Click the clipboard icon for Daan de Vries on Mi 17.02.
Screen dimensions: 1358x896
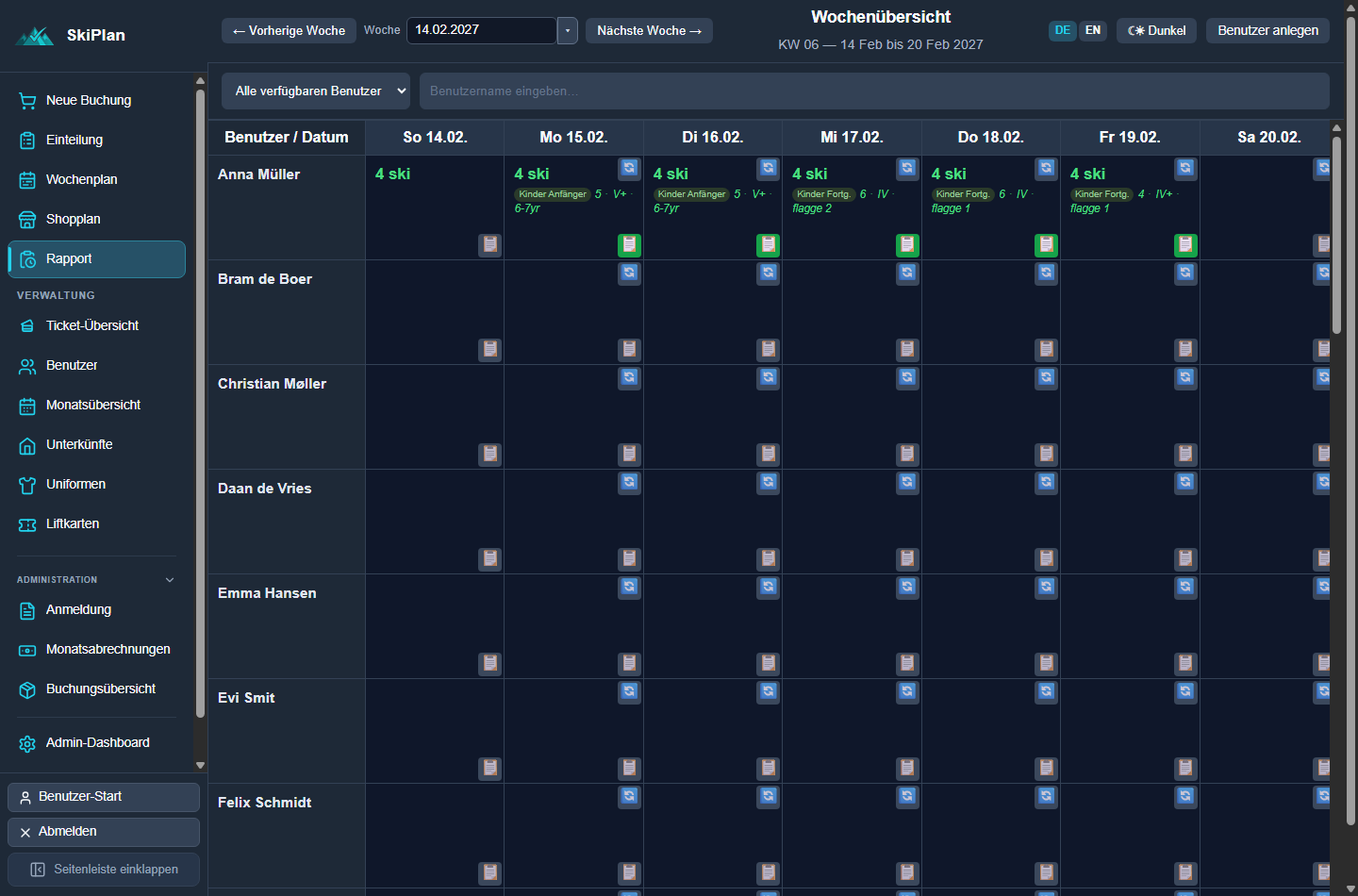tap(907, 559)
